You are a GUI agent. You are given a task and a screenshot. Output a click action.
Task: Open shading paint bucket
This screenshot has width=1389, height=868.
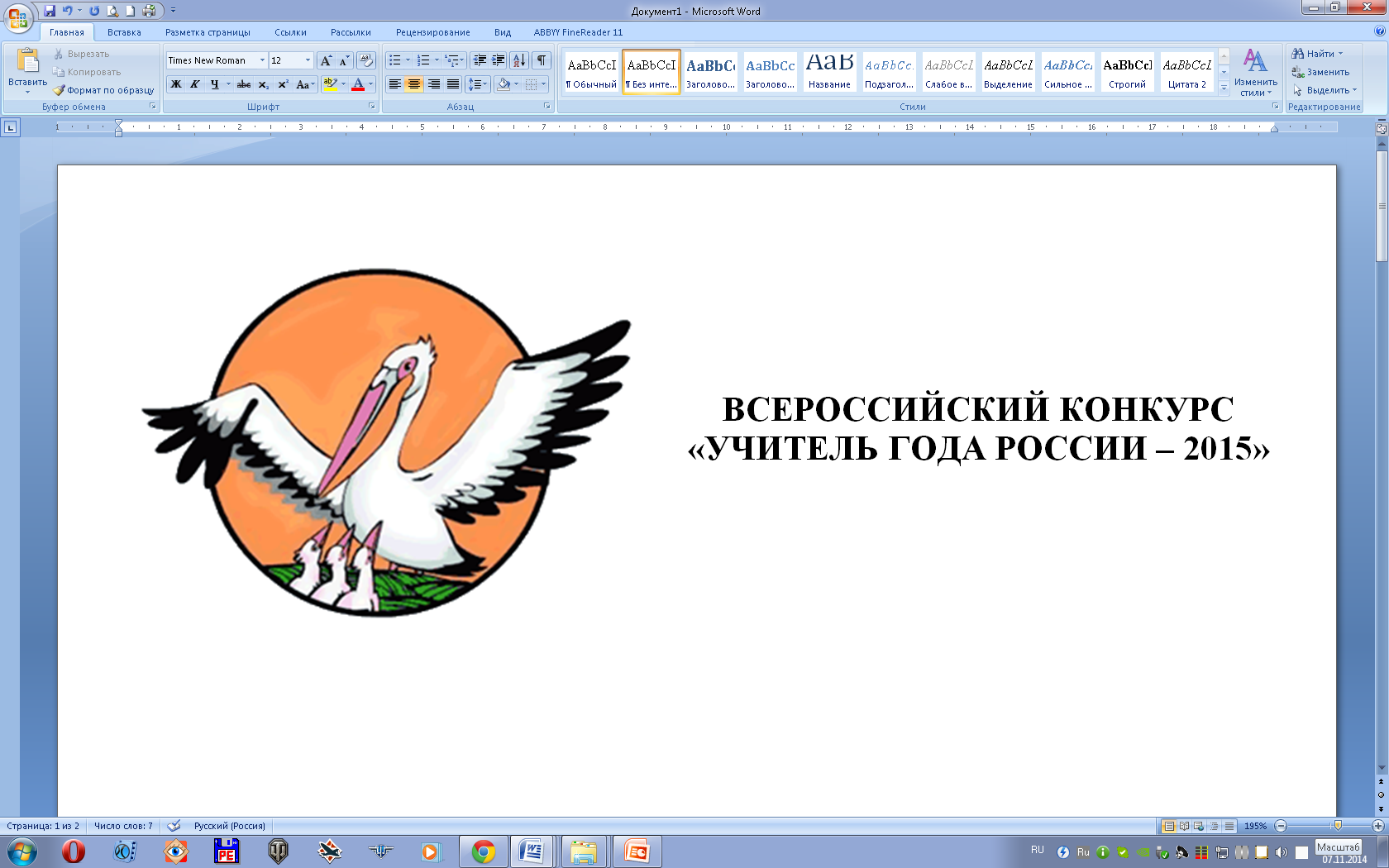(504, 84)
